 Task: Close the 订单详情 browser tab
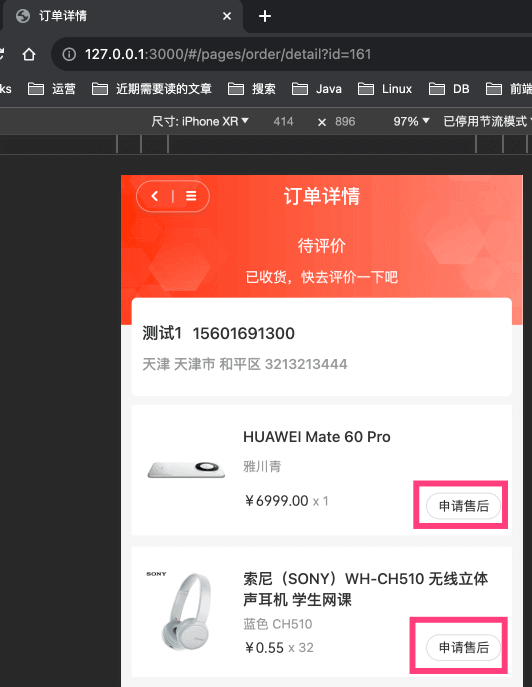227,16
